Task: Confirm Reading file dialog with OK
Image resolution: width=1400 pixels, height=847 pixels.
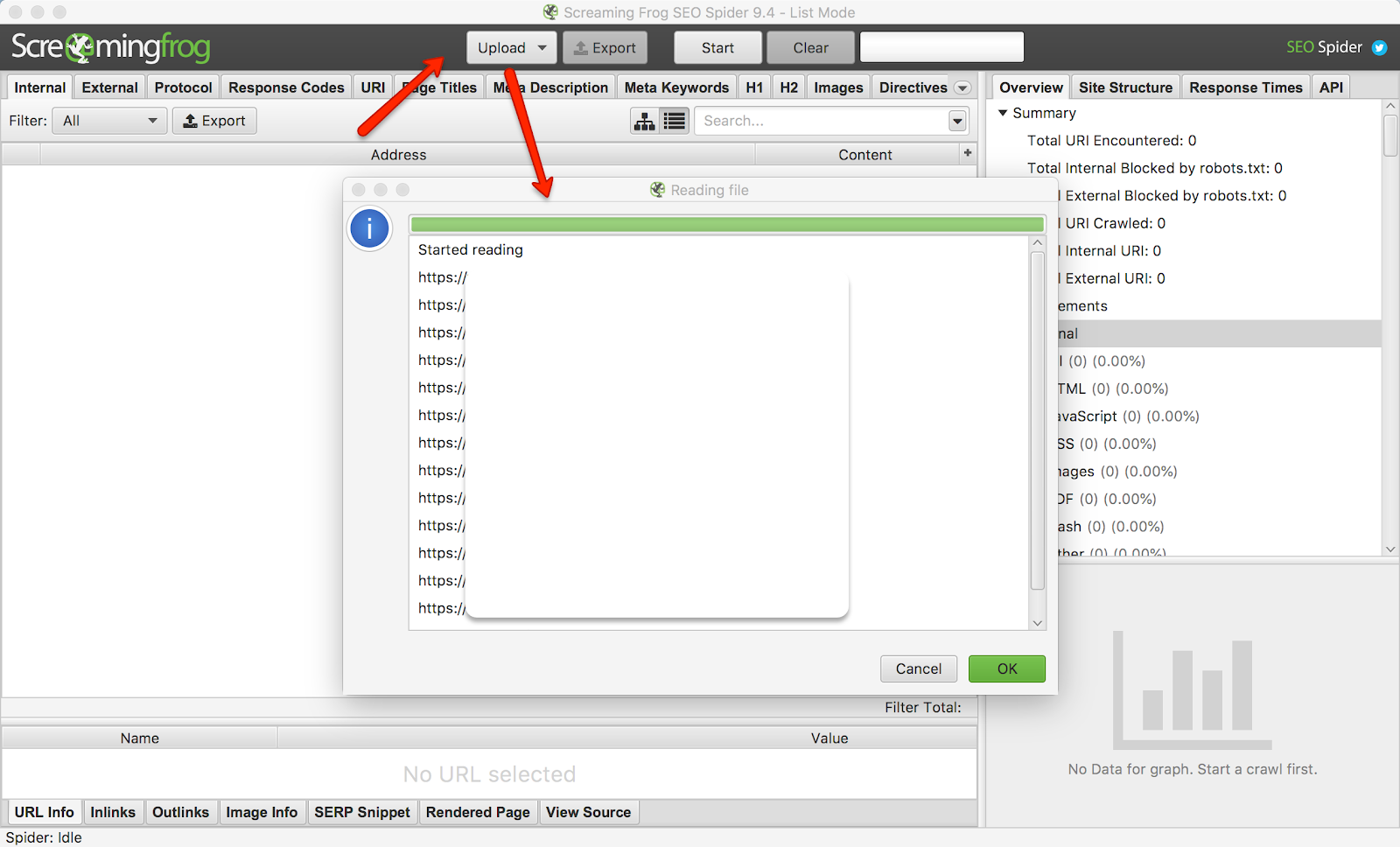Action: [1007, 668]
